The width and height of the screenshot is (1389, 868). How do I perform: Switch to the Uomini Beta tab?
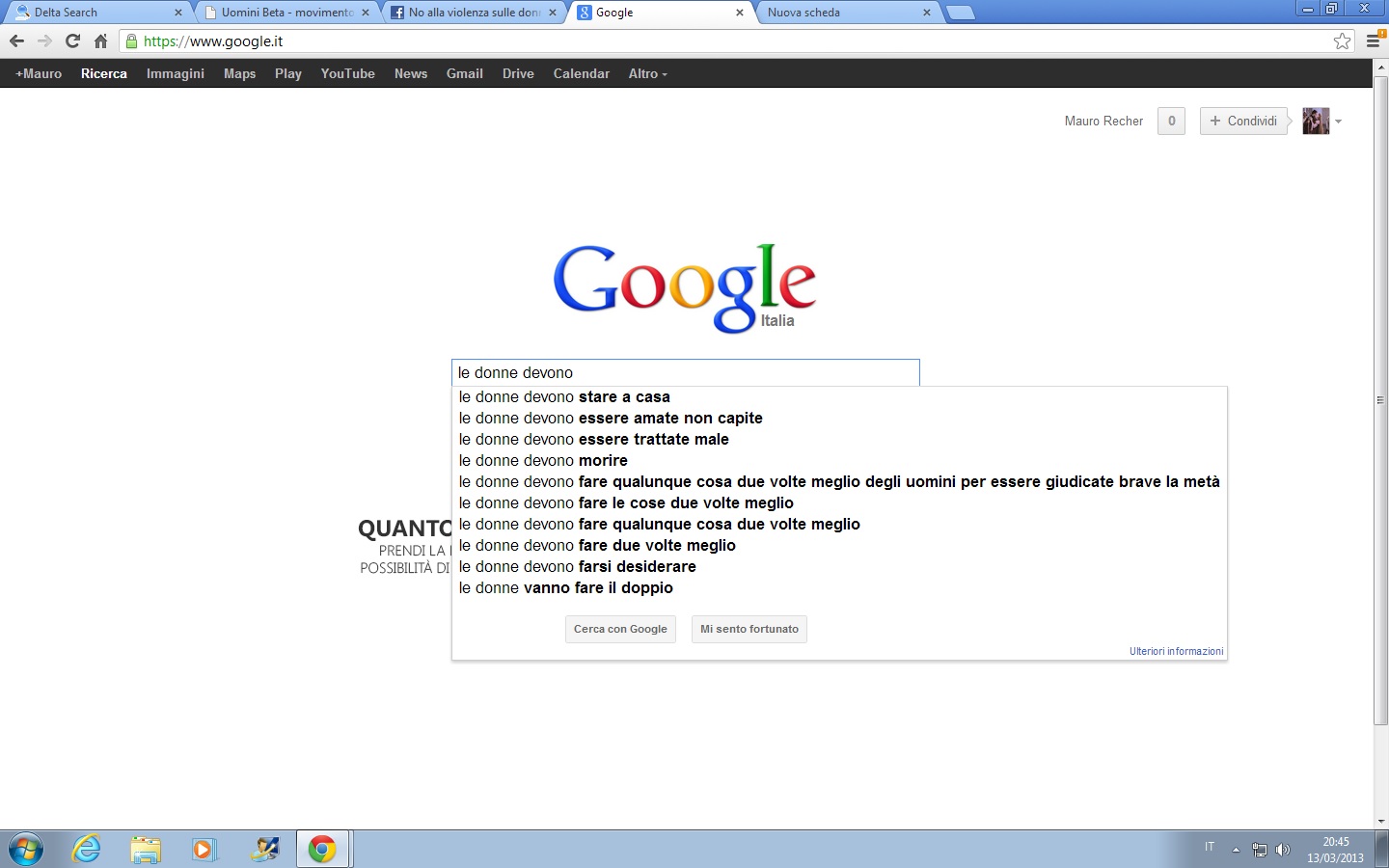pyautogui.click(x=286, y=13)
